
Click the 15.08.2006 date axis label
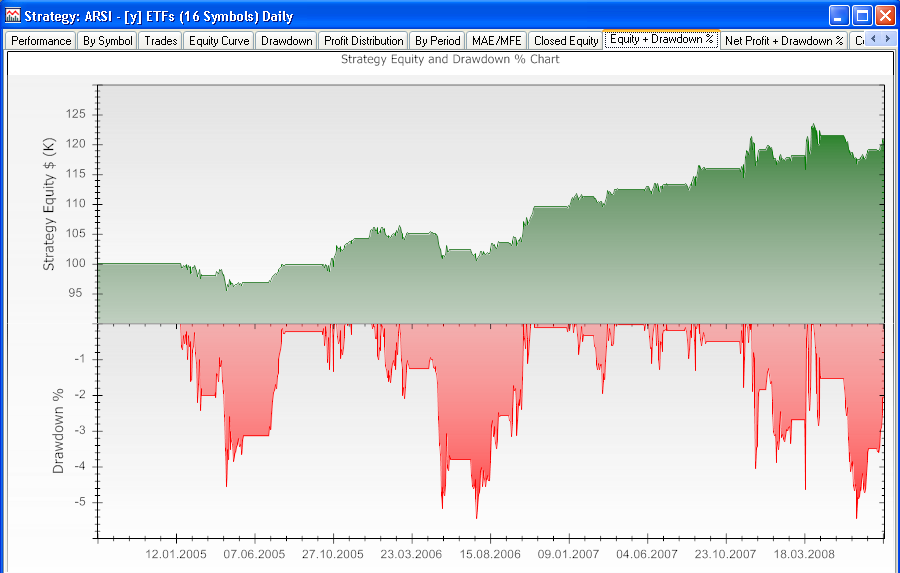(492, 554)
